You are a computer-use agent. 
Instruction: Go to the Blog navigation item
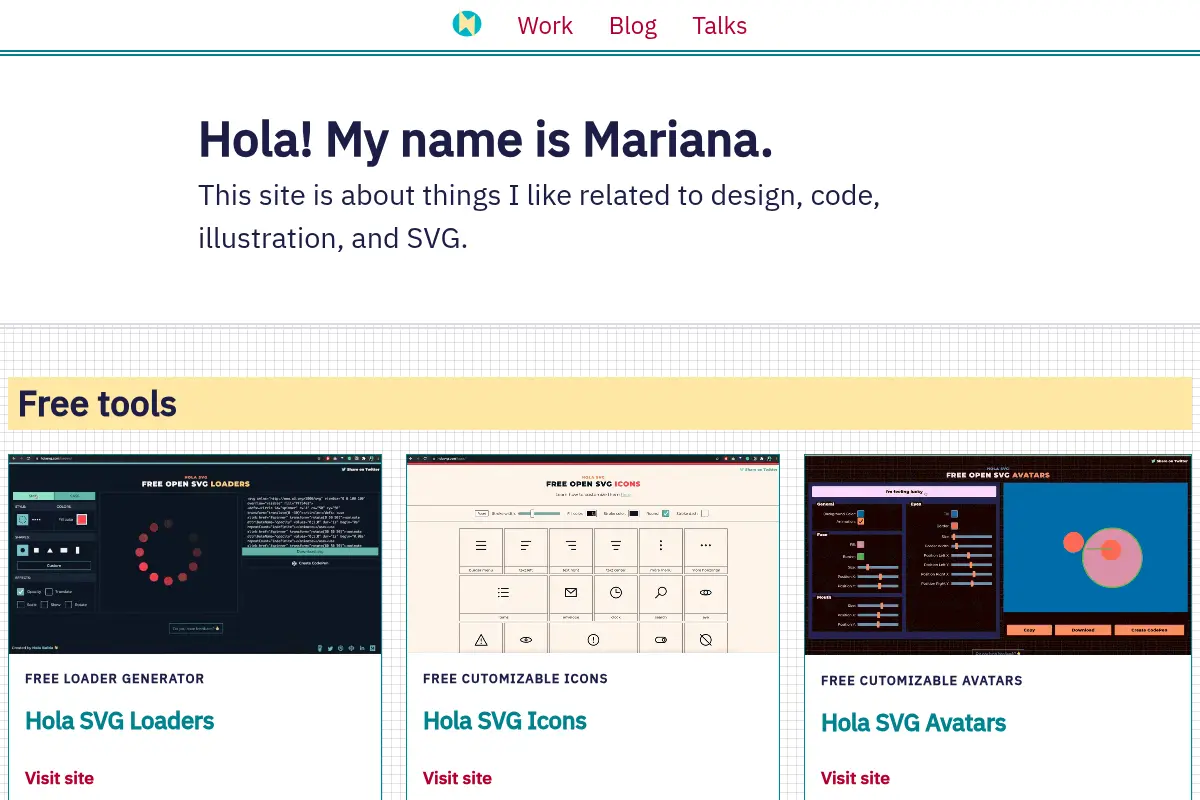[x=633, y=26]
